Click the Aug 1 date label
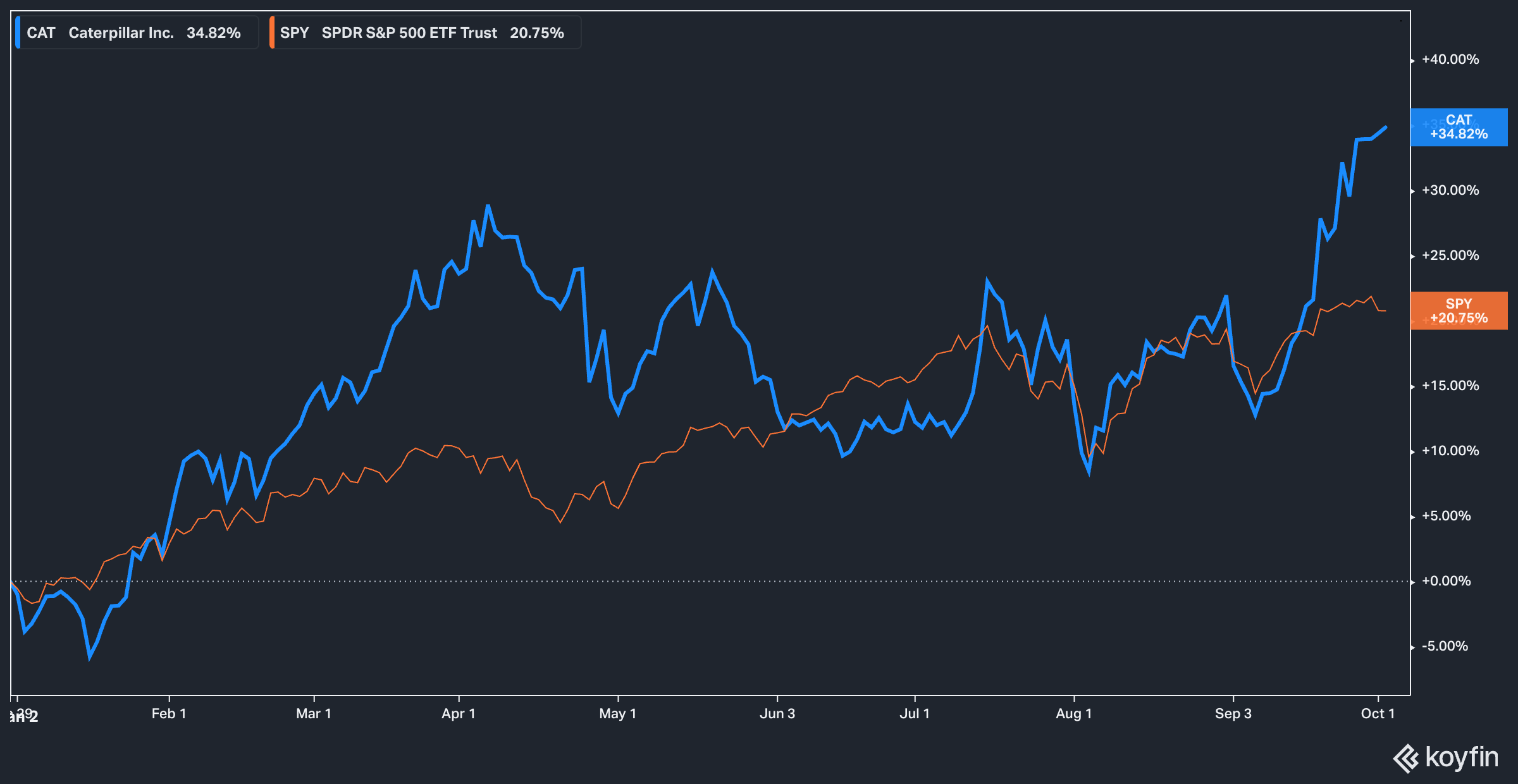 coord(1074,714)
